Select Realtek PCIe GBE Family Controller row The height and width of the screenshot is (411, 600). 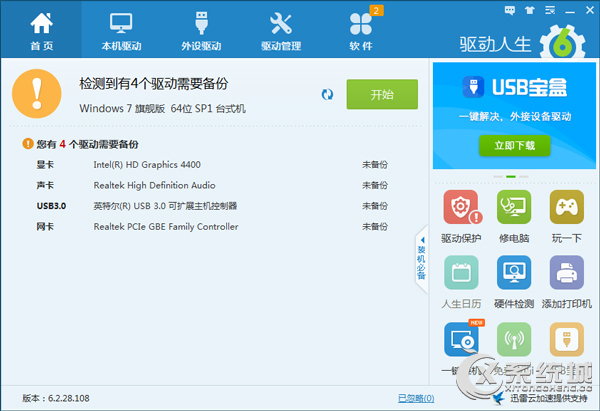212,227
